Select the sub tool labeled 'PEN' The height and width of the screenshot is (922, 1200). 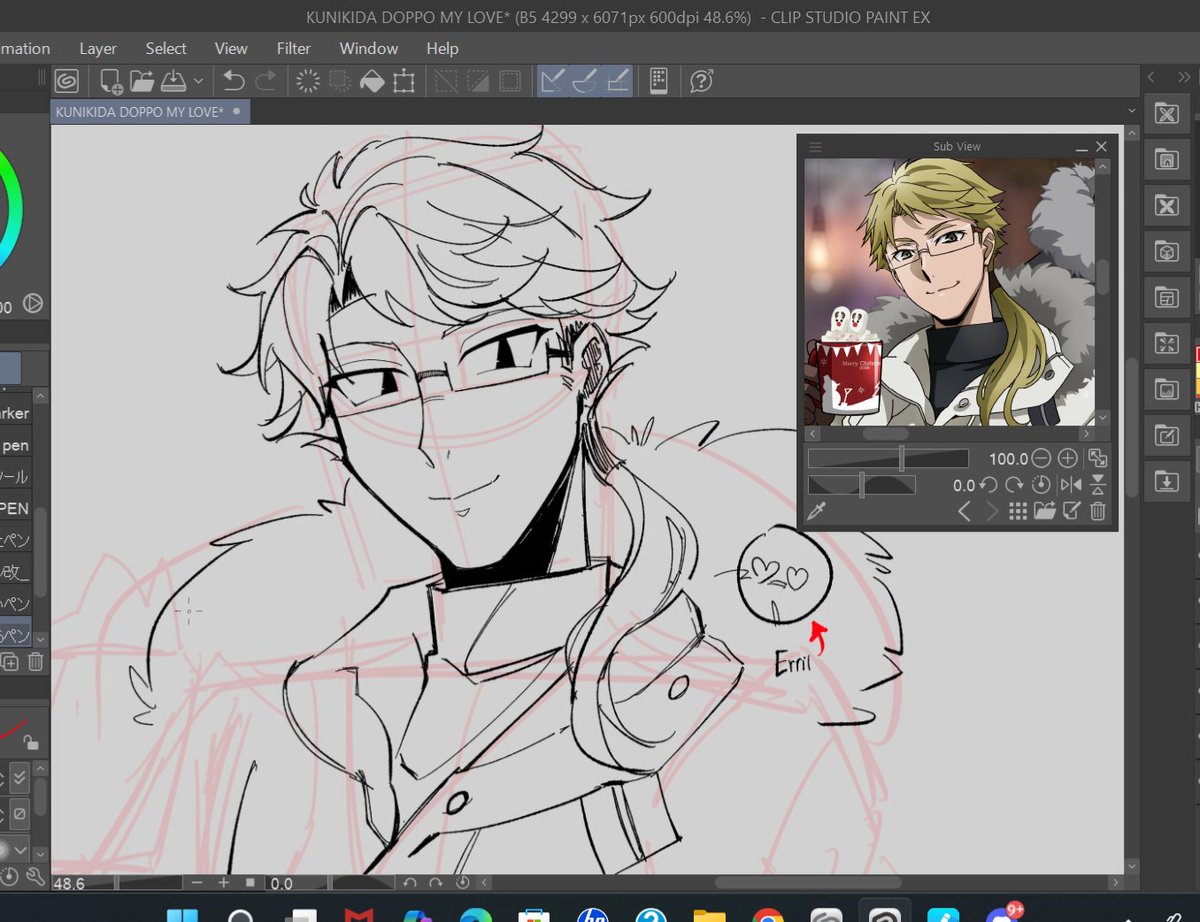(15, 509)
